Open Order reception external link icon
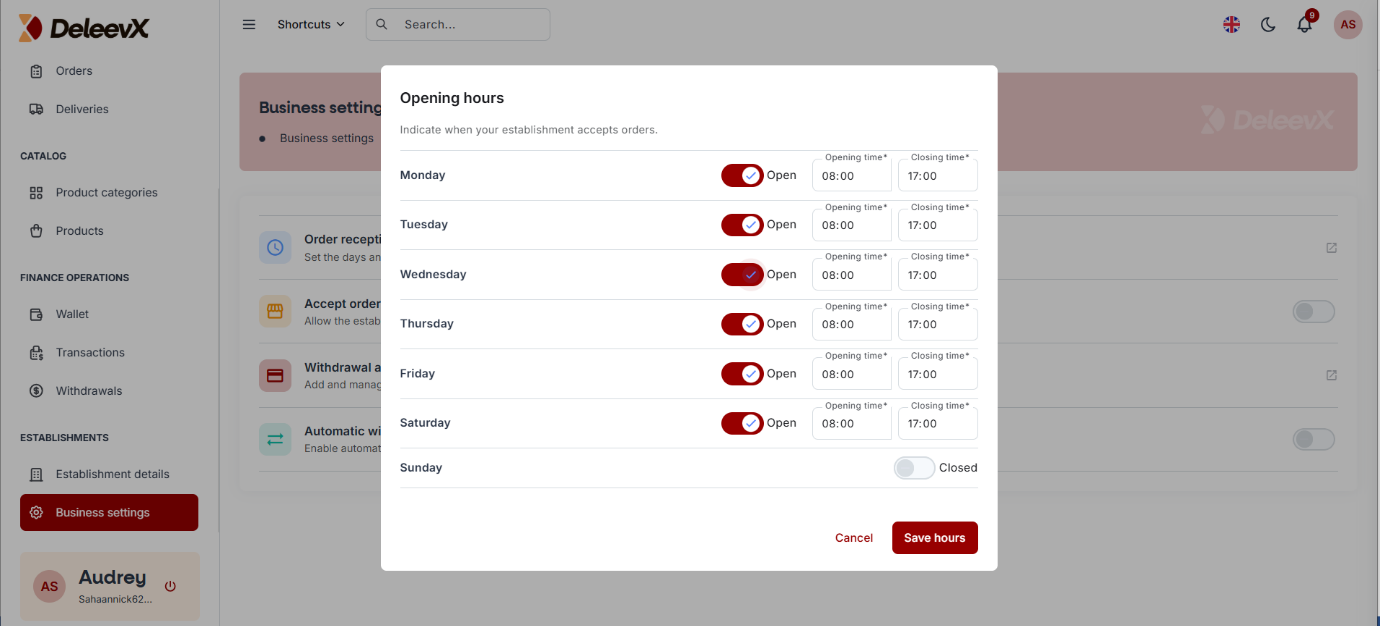 [x=1331, y=248]
